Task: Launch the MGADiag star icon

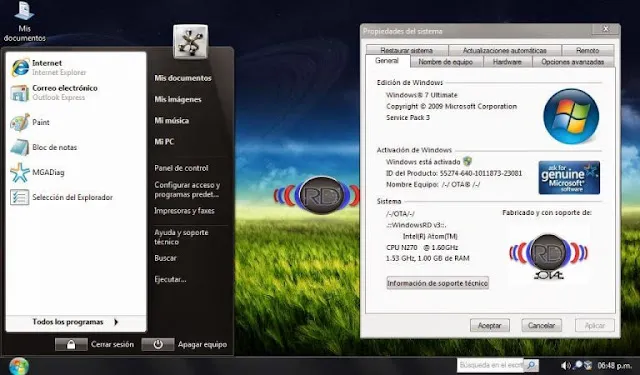Action: (x=20, y=172)
